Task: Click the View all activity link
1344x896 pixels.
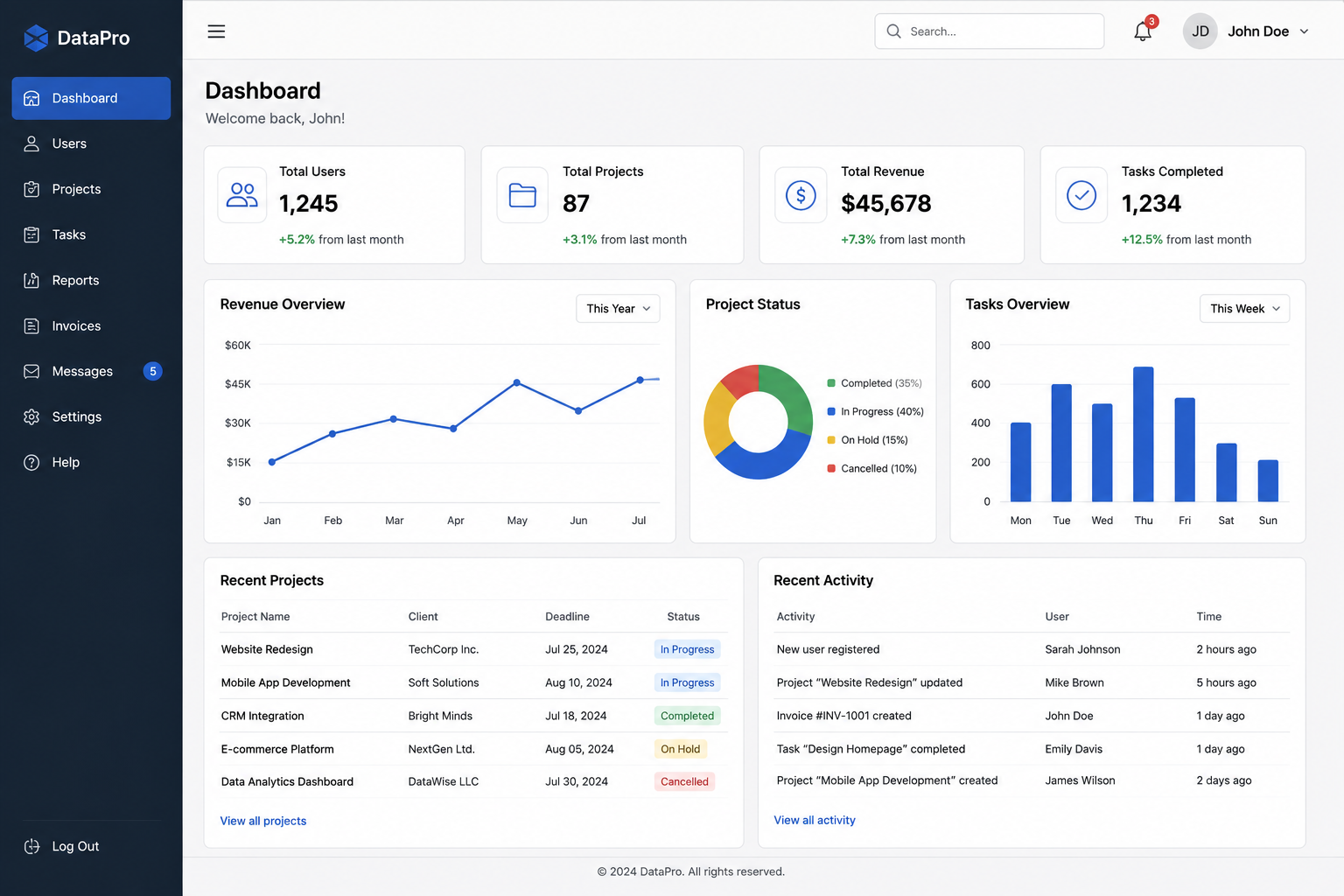Action: click(x=815, y=820)
